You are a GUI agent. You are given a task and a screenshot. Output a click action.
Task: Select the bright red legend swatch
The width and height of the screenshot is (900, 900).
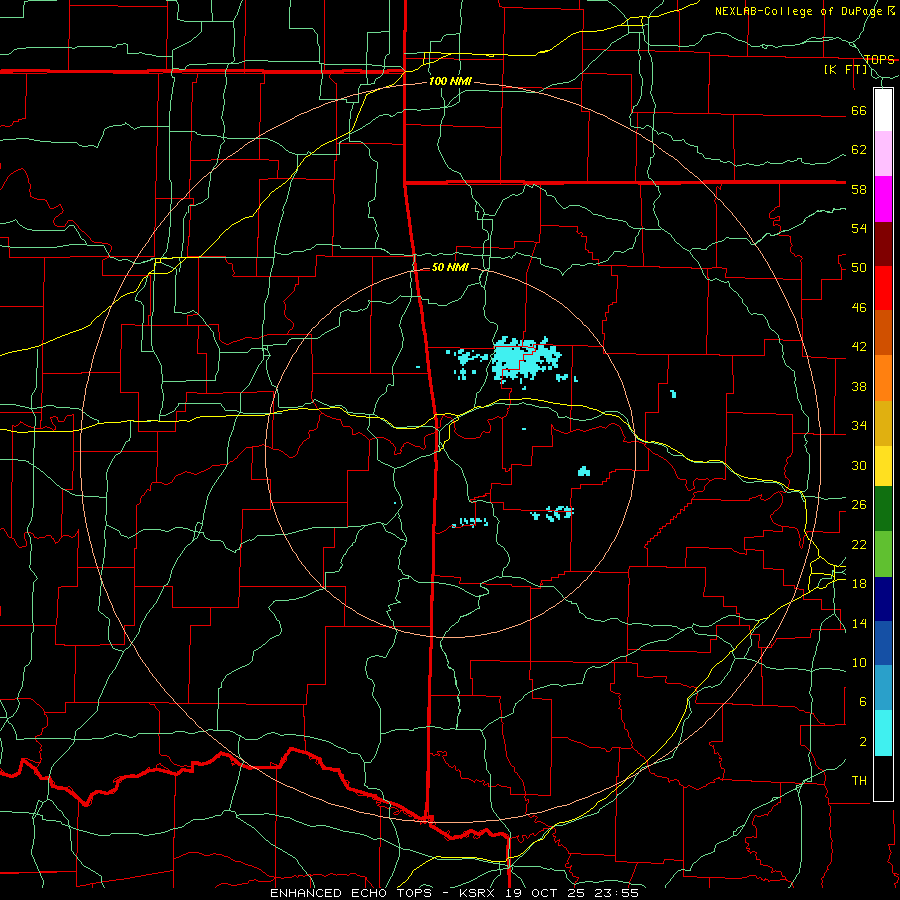(x=883, y=288)
